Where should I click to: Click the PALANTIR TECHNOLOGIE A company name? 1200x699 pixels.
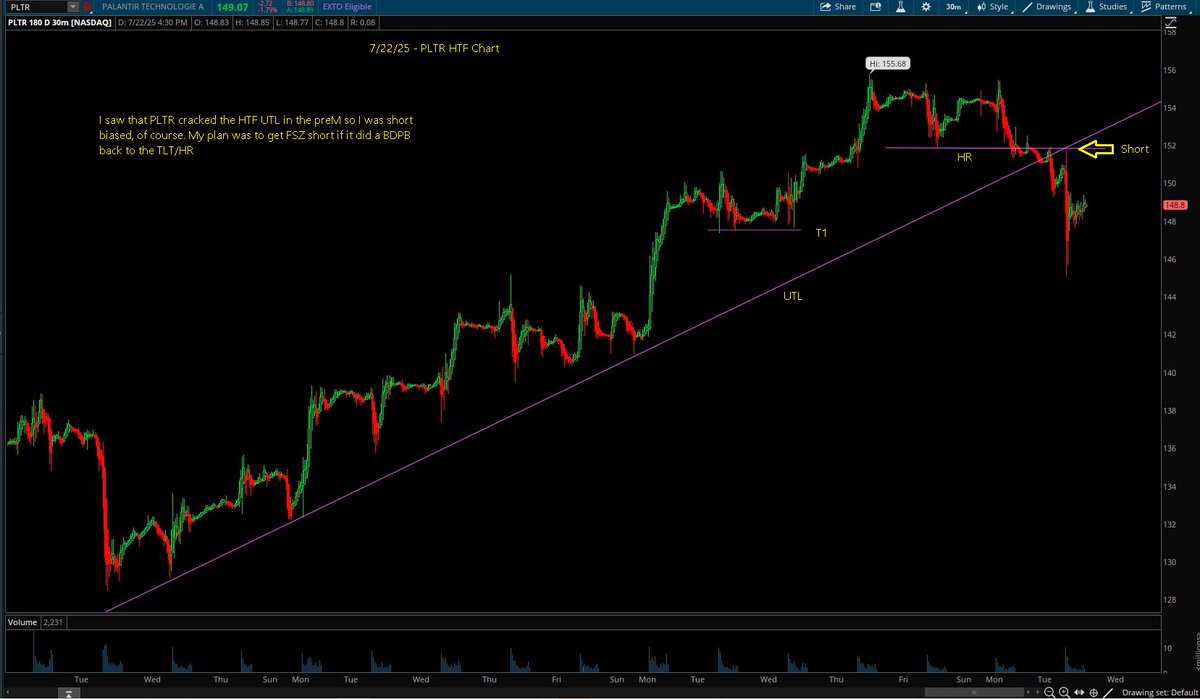(x=154, y=7)
